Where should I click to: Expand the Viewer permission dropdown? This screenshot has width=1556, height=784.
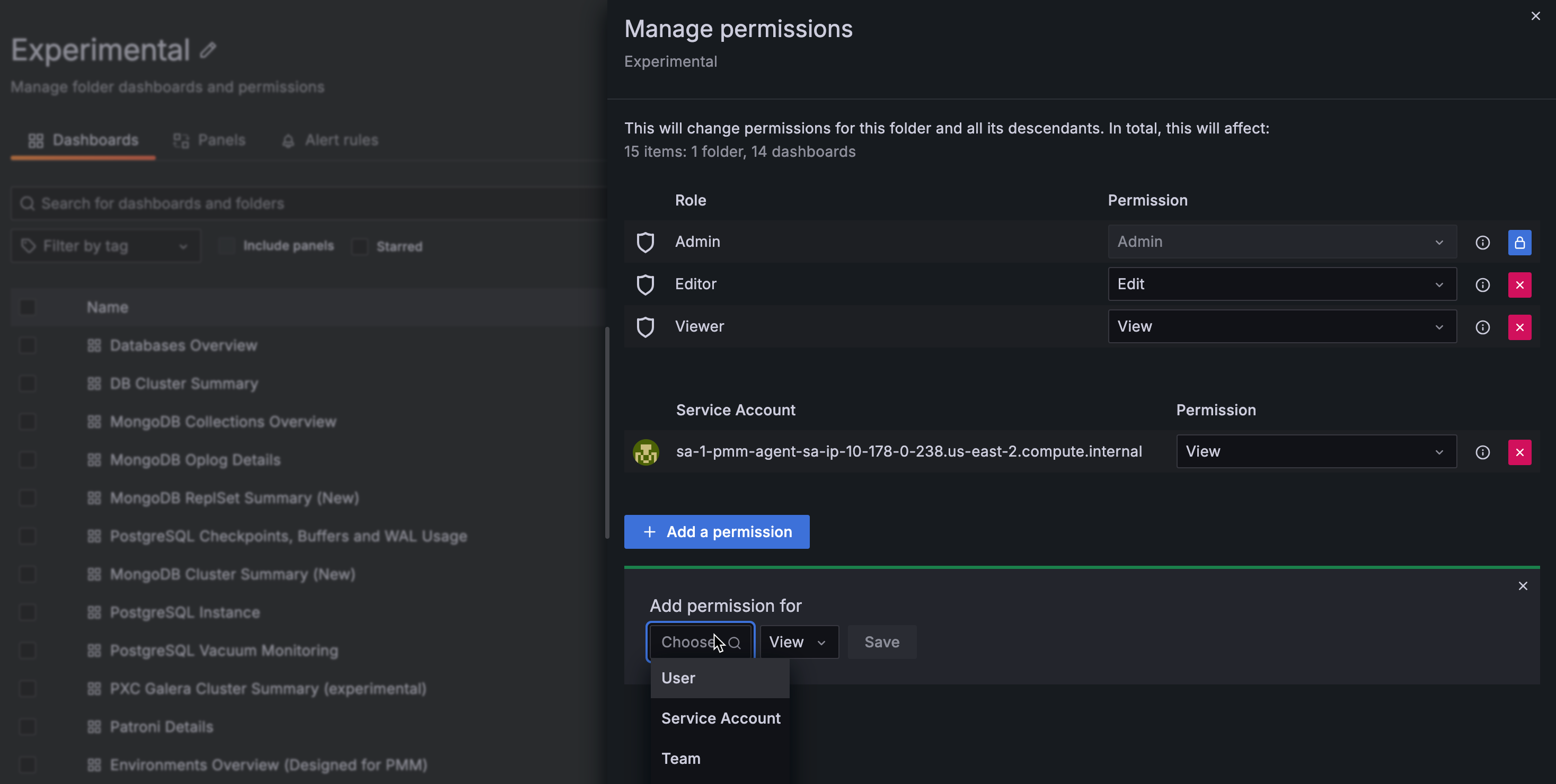click(1281, 326)
